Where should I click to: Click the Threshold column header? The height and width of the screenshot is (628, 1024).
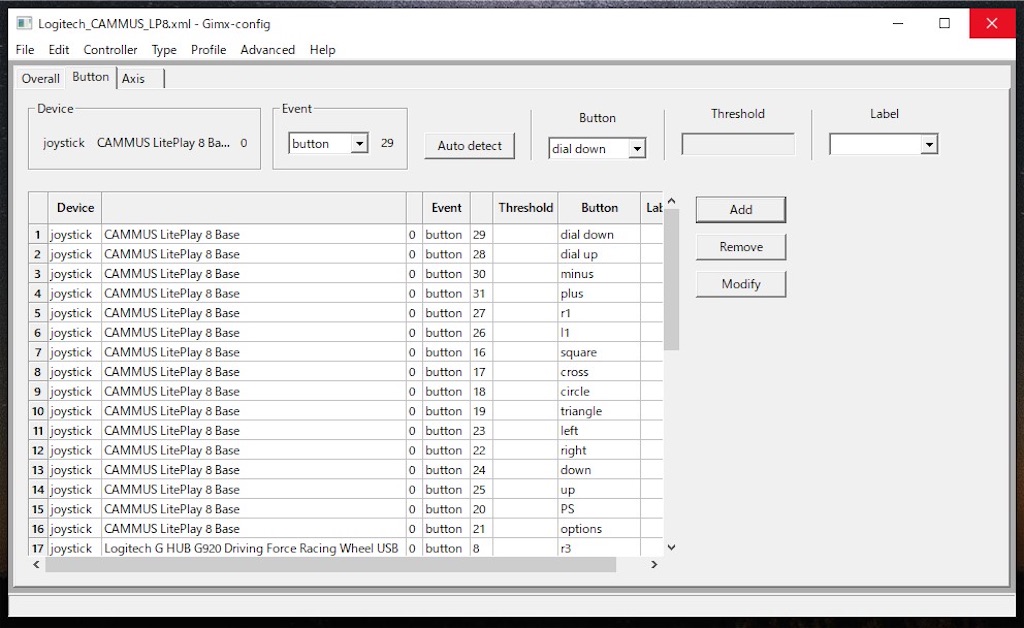point(525,208)
